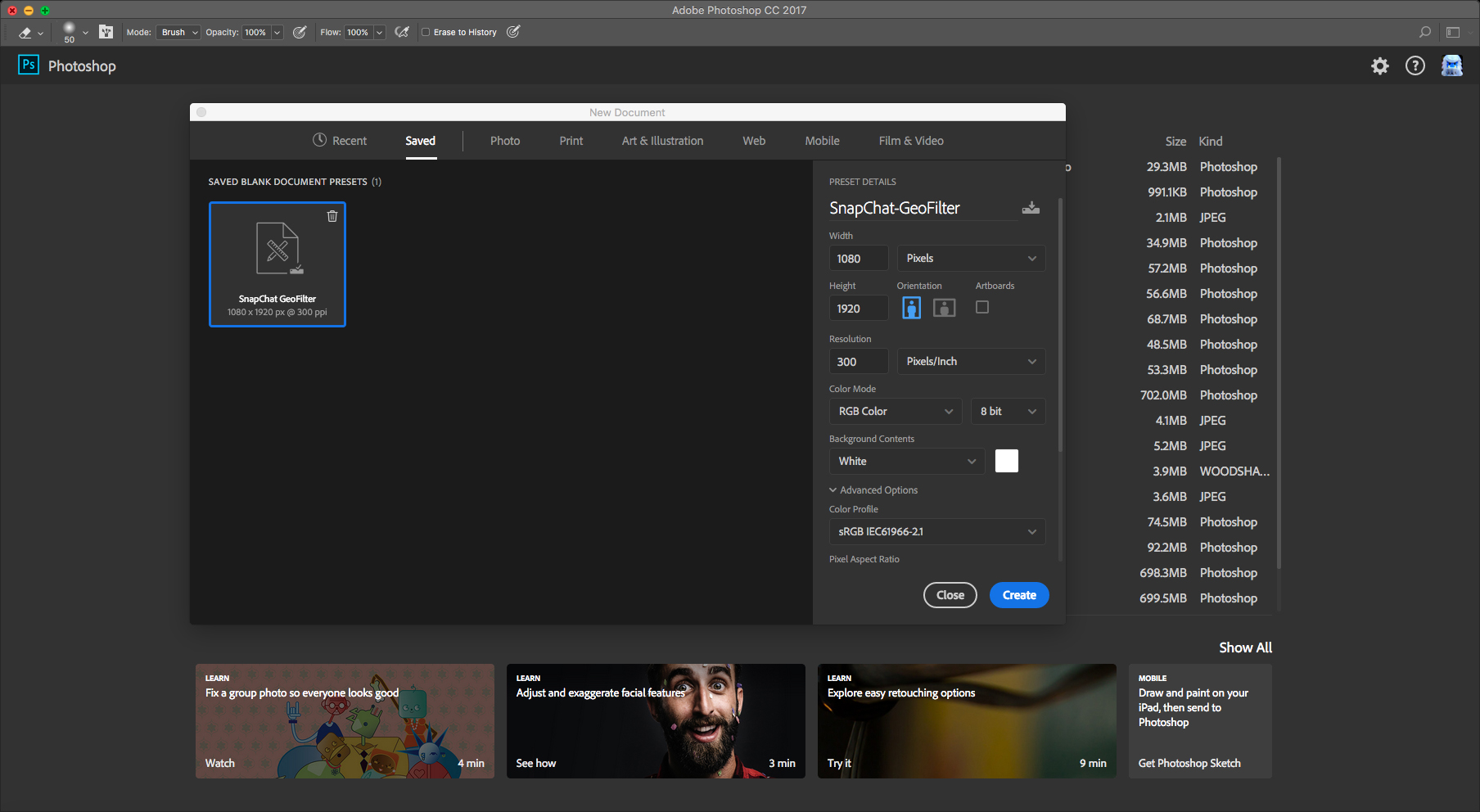This screenshot has height=812, width=1480.
Task: Switch to the Art & Illustration tab
Action: point(662,141)
